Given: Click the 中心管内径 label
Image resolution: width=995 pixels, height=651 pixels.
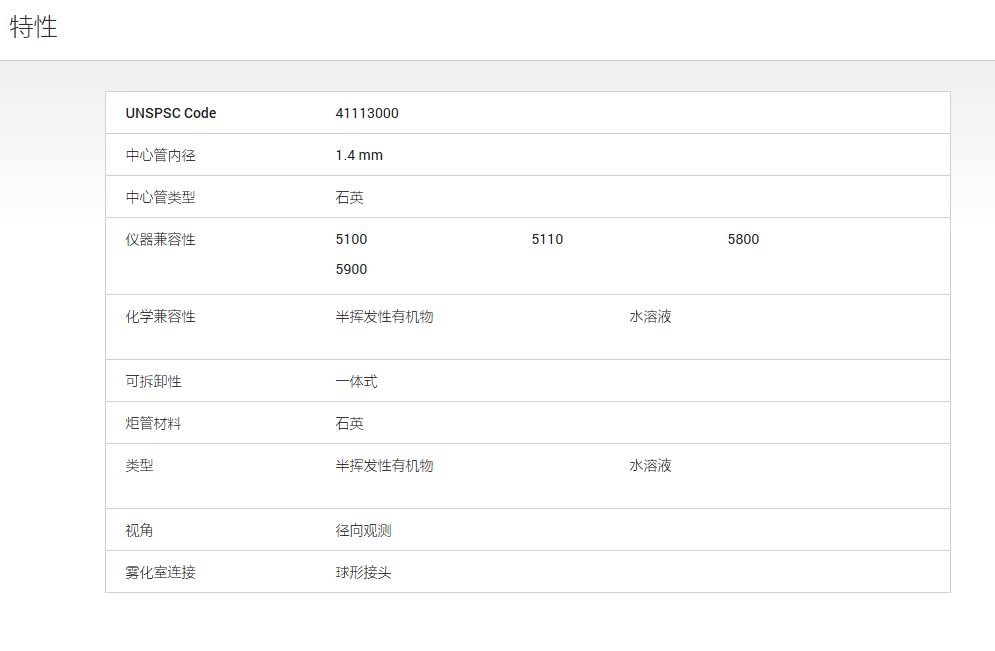Looking at the screenshot, I should point(161,155).
